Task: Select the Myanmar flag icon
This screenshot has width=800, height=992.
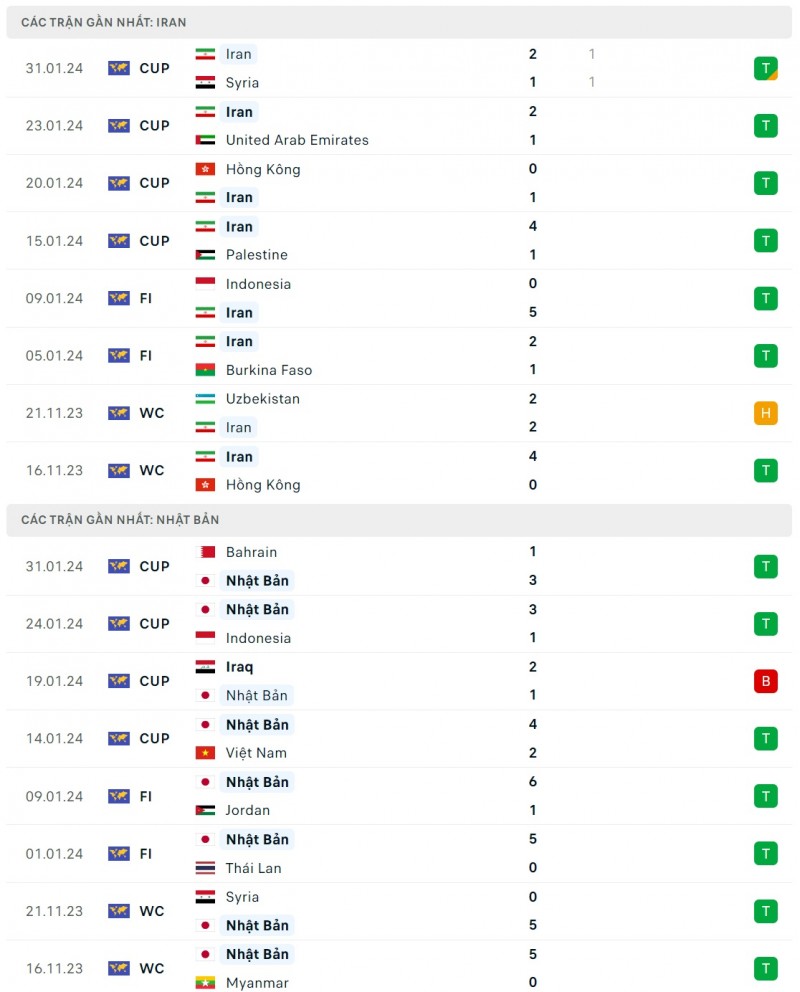Action: pyautogui.click(x=205, y=983)
